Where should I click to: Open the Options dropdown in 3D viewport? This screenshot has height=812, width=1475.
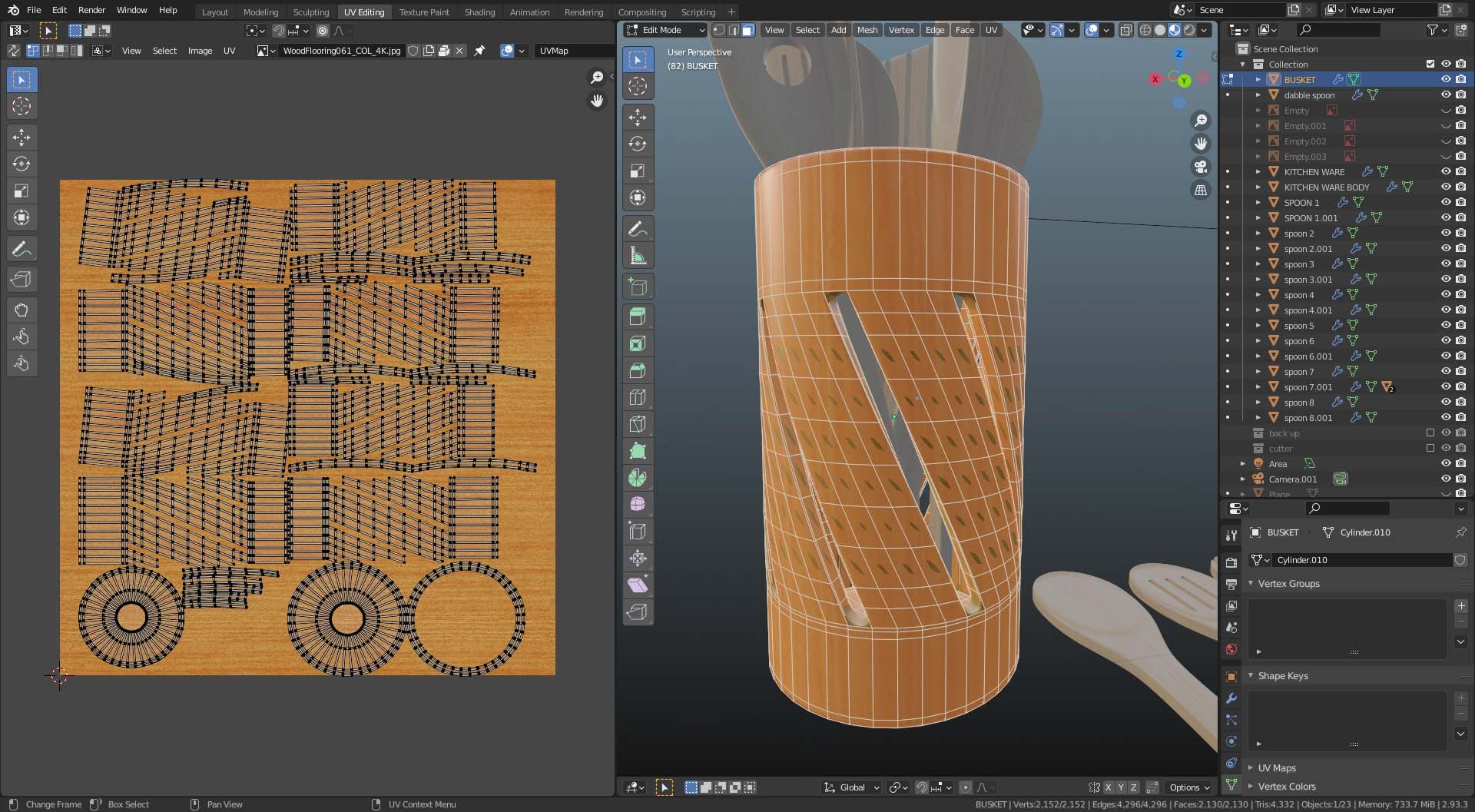click(1188, 787)
